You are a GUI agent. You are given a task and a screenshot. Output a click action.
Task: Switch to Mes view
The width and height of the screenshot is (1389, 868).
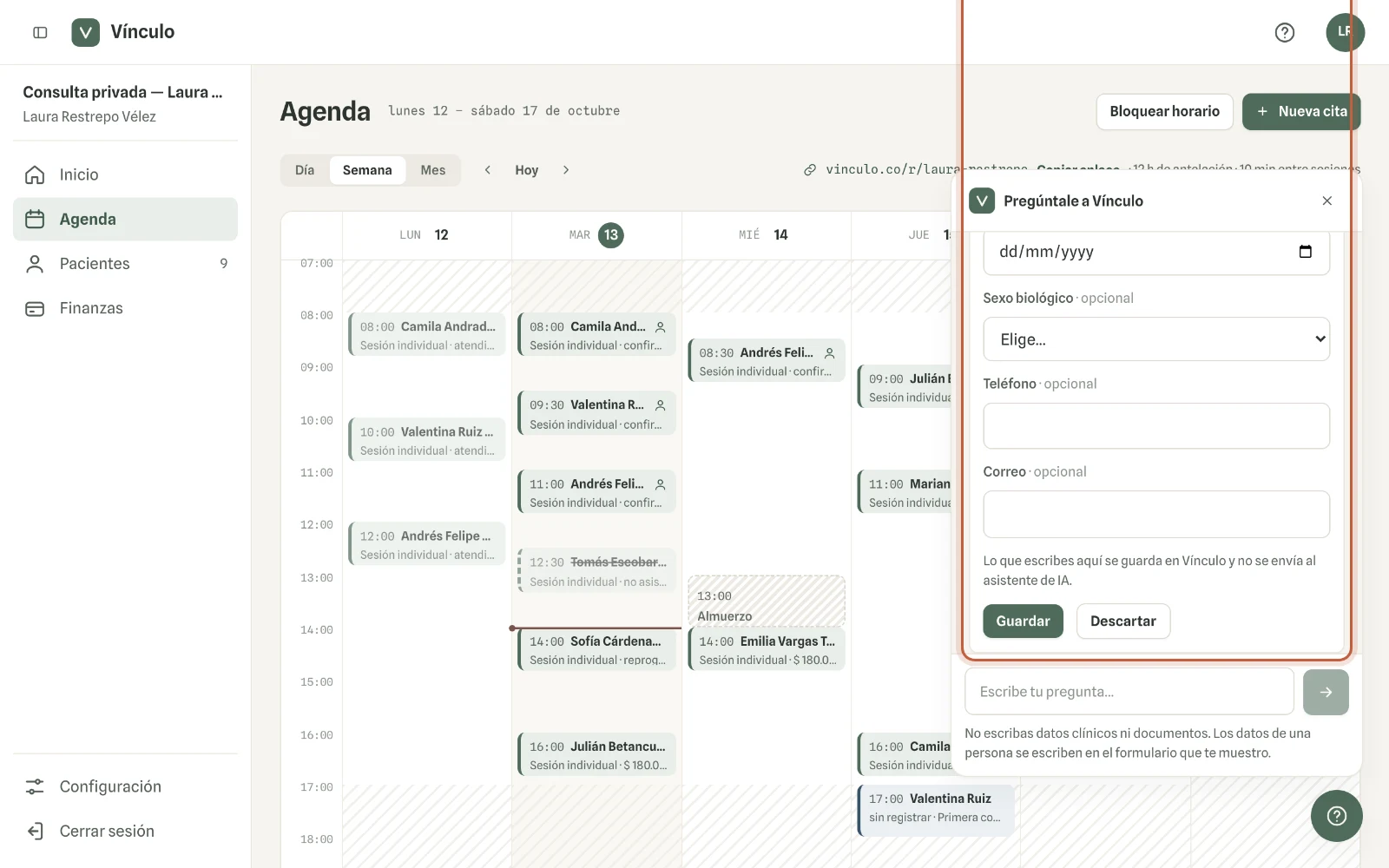(x=433, y=170)
